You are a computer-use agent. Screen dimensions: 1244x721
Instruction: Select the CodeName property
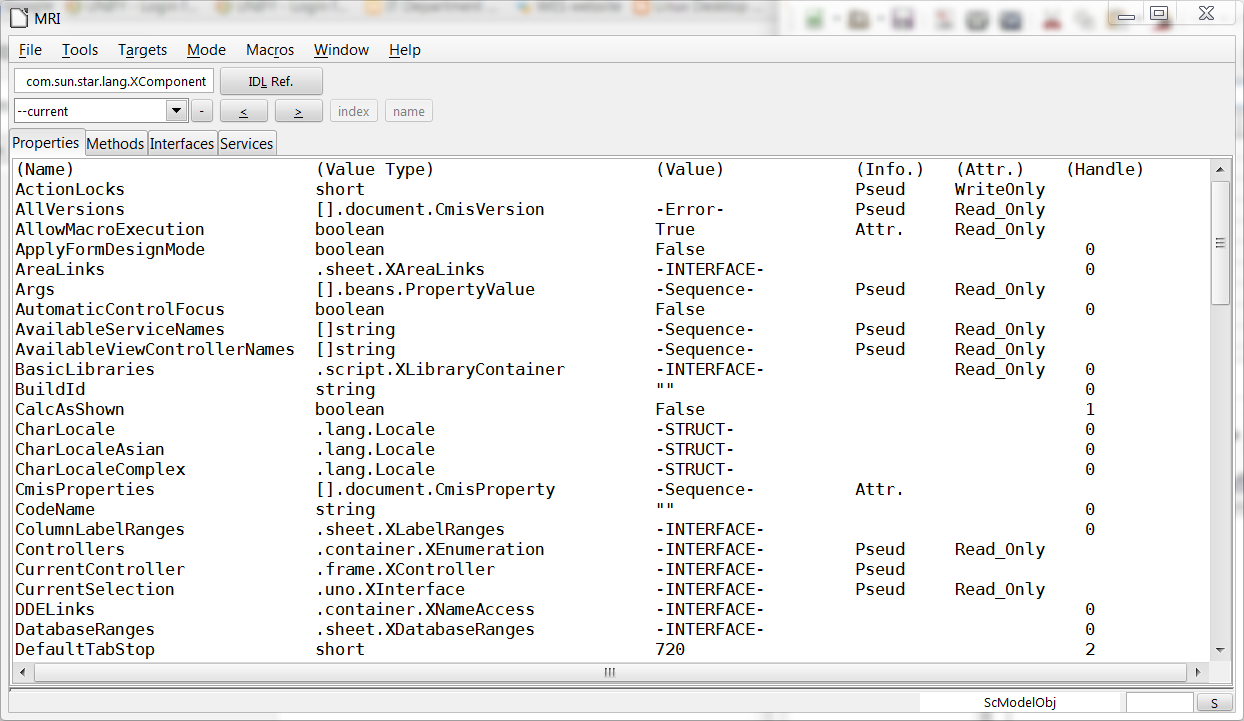(55, 509)
